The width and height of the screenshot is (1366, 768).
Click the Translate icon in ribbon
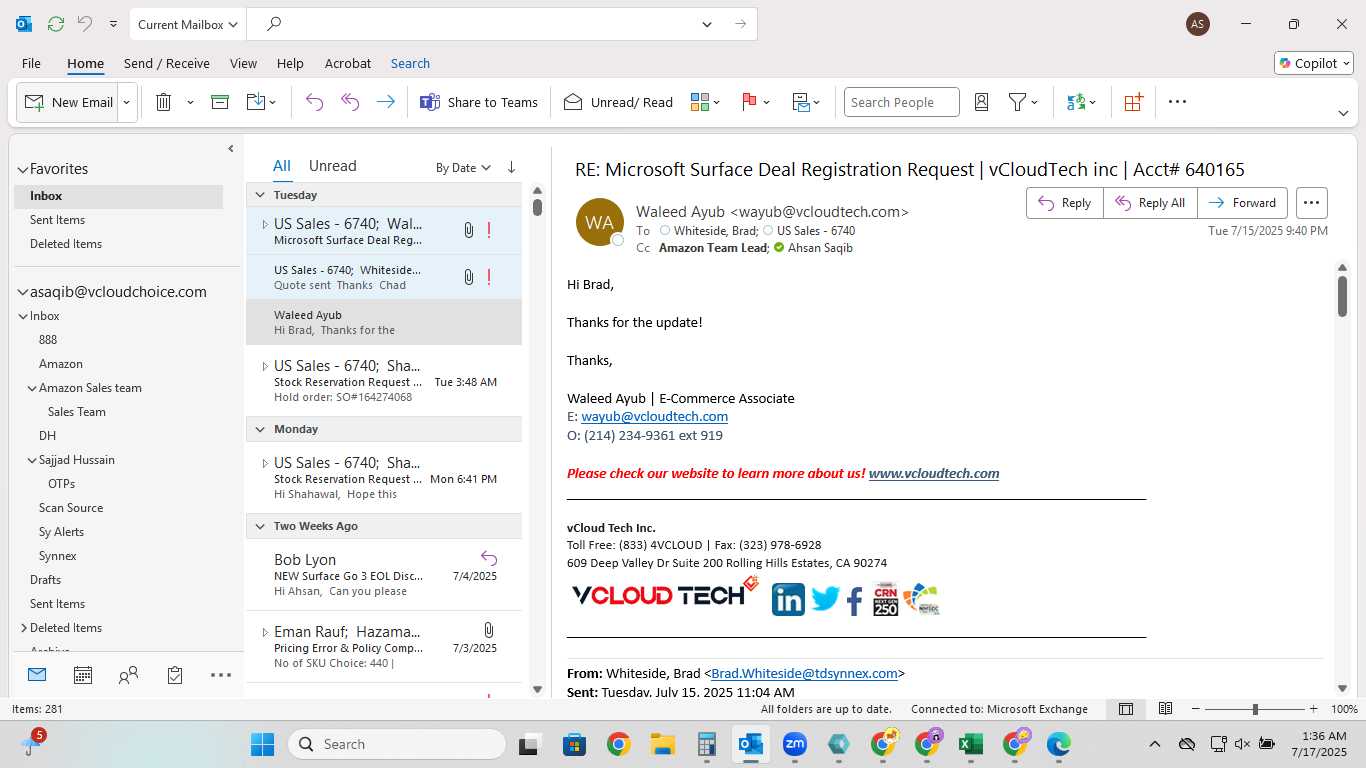(x=1076, y=102)
